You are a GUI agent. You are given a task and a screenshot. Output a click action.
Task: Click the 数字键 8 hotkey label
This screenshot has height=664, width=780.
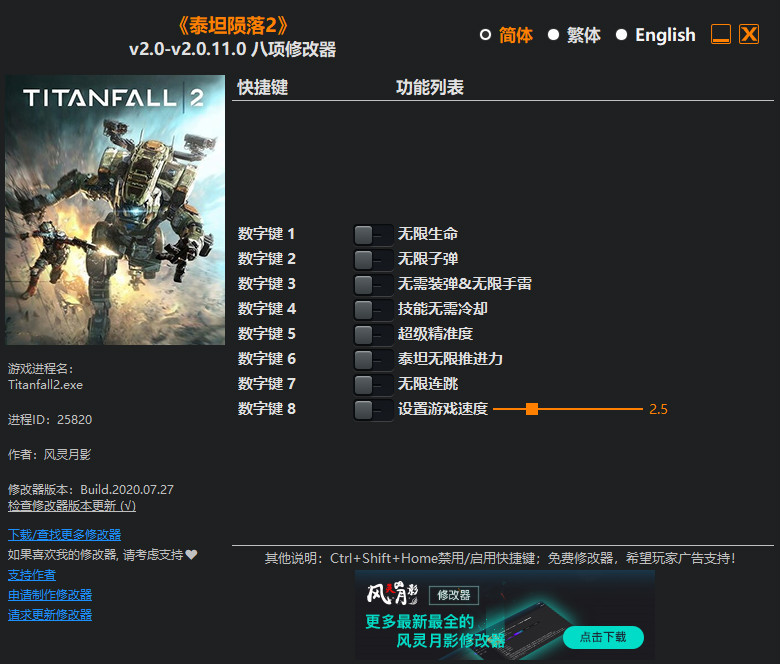[x=267, y=409]
